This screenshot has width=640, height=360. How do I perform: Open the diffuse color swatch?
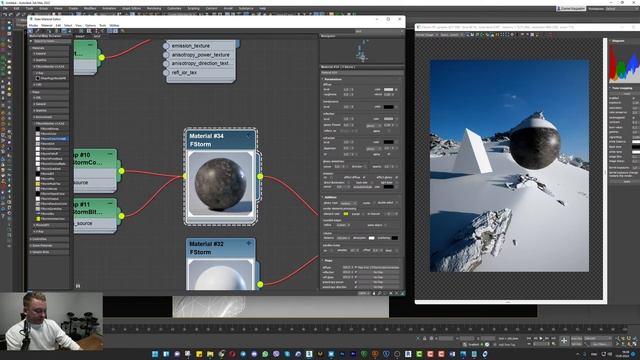coord(388,89)
